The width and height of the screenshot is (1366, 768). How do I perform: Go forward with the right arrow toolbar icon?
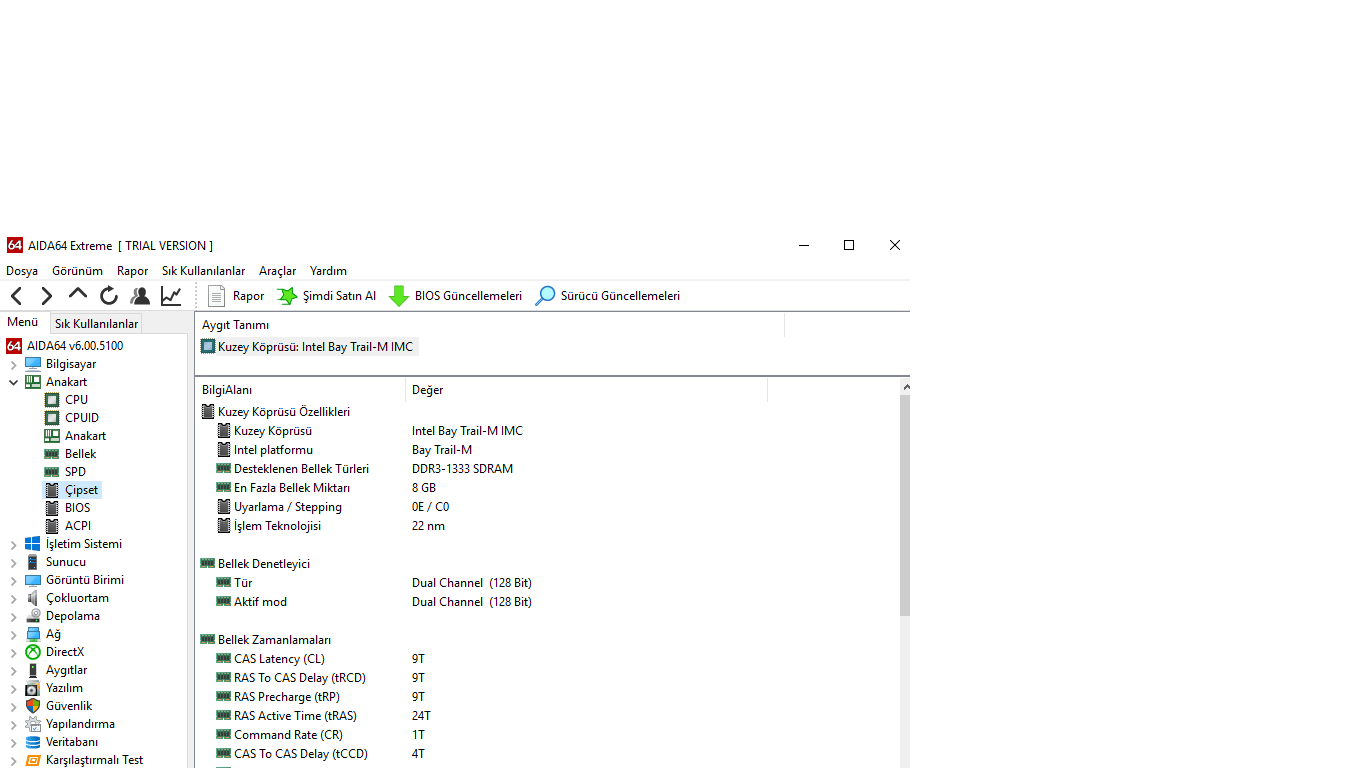[x=47, y=296]
